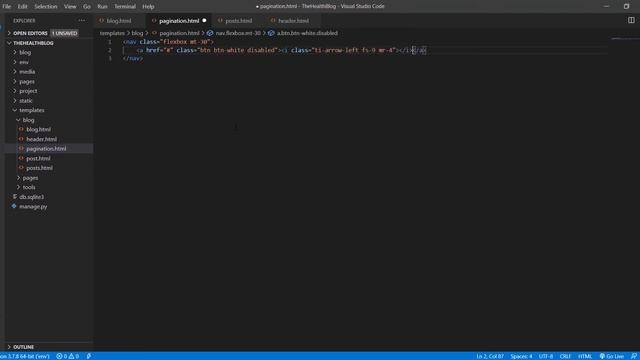Click the HTML file icon on header.html tab
The image size is (640, 360).
coord(273,20)
